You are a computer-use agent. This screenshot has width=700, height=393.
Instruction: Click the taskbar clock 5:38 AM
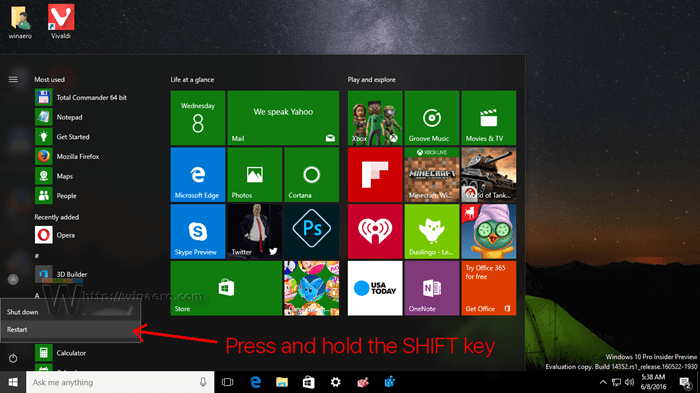(653, 382)
